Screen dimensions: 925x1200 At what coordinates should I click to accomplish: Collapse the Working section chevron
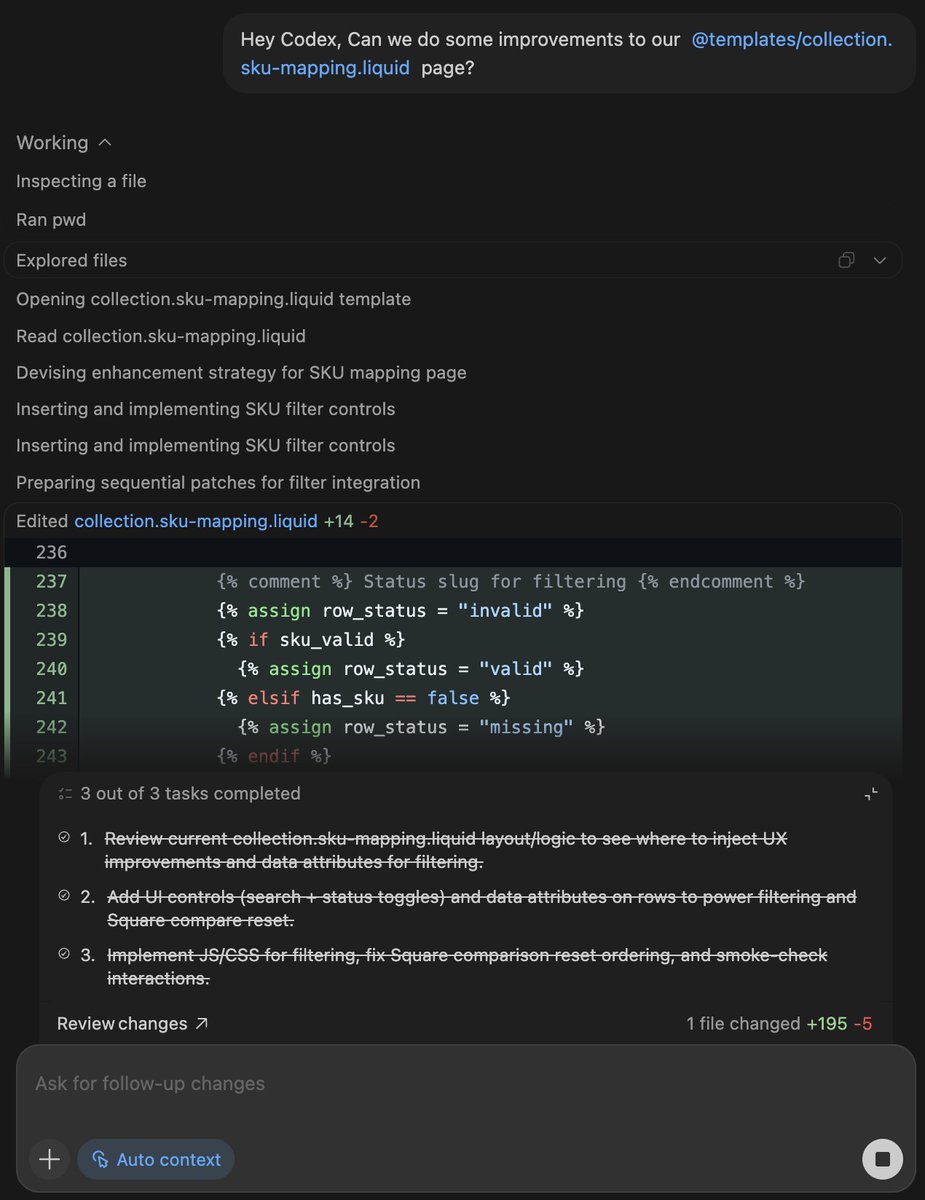pos(105,143)
